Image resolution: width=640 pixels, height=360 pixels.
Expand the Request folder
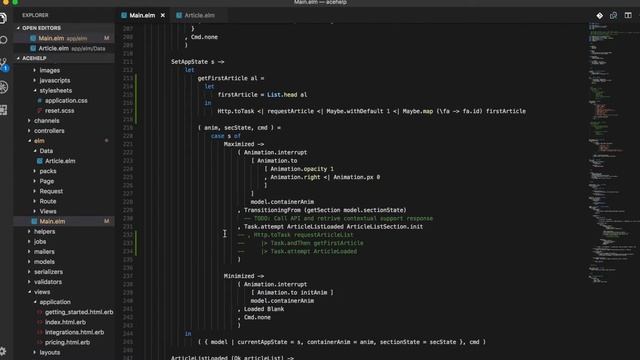(51, 191)
